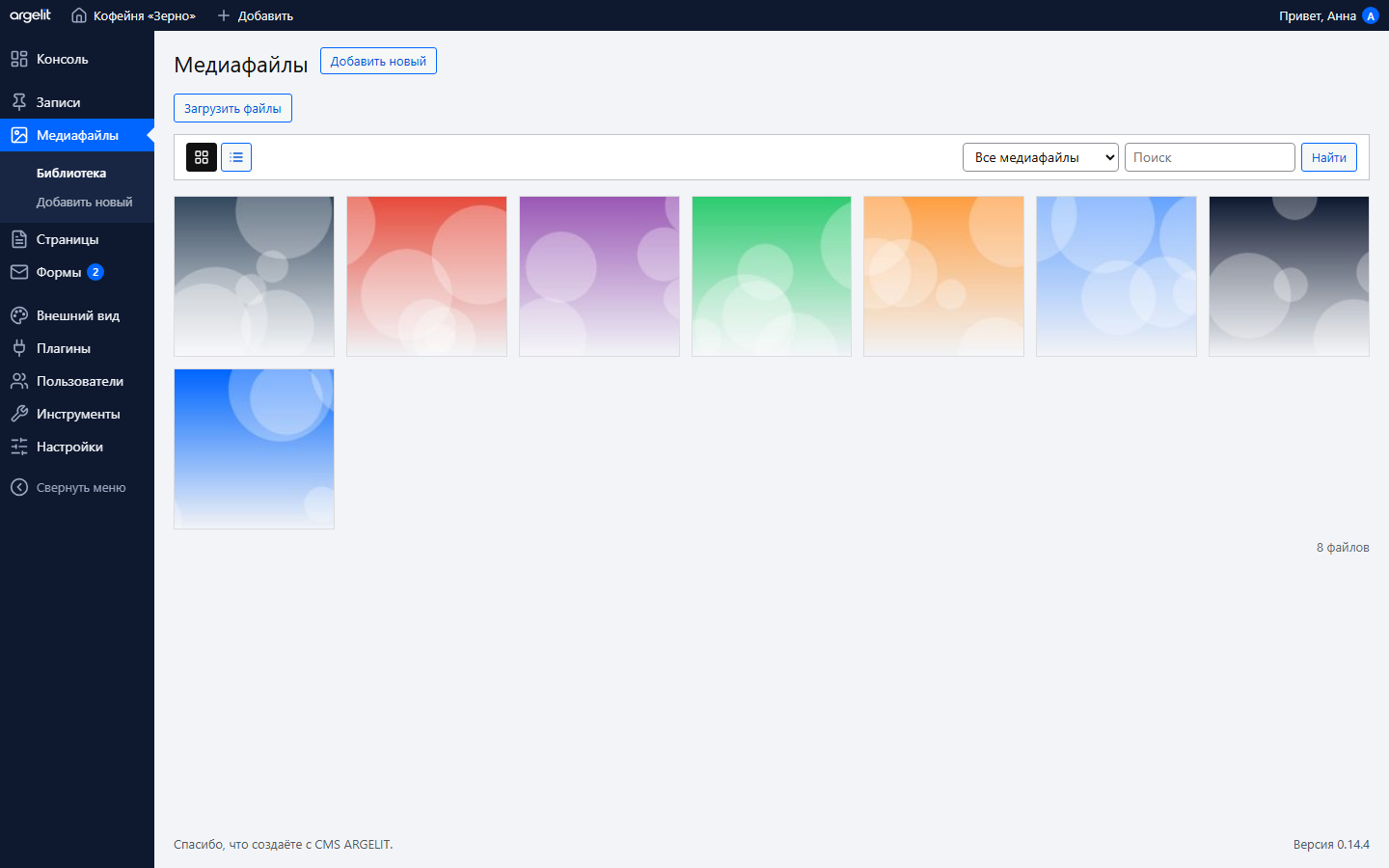Click the 8 файлов count text
This screenshot has width=1389, height=868.
click(1343, 548)
